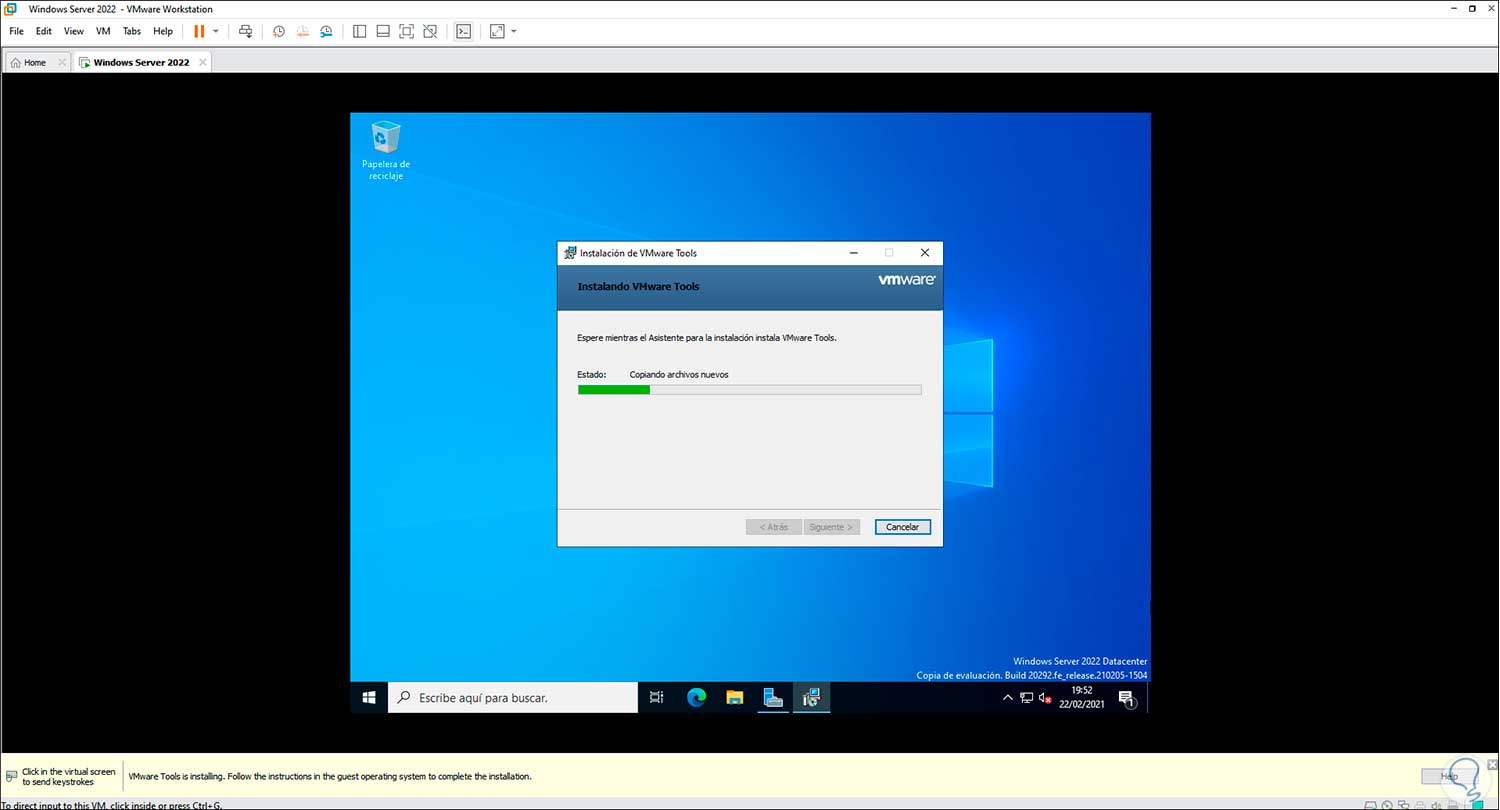Open the Windows Start menu in guest
This screenshot has width=1500, height=810.
369,698
